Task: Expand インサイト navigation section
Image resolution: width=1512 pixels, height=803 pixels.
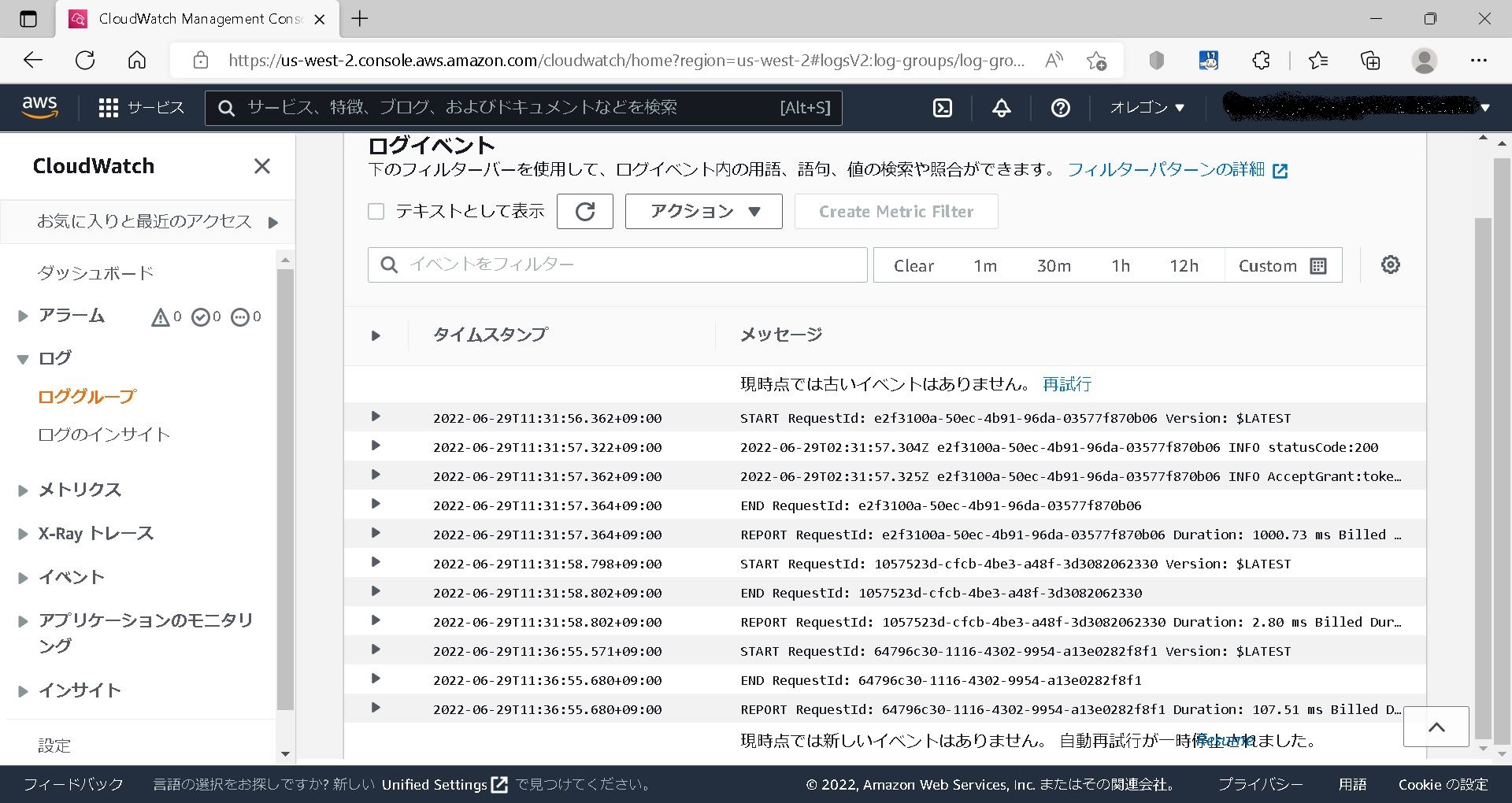Action: pos(23,691)
